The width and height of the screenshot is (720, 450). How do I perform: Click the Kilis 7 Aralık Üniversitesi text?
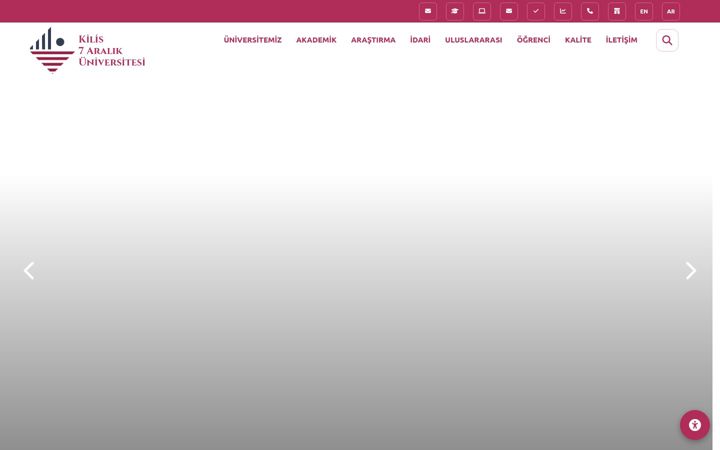coord(112,51)
